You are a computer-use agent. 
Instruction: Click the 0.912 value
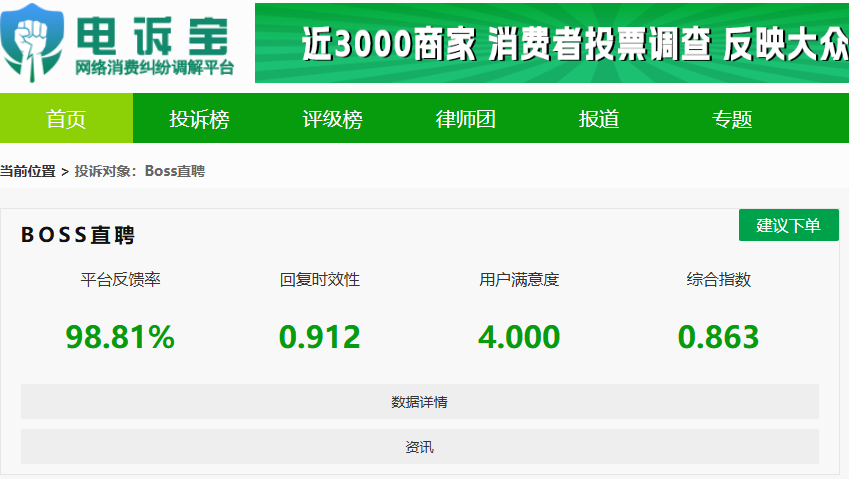(319, 337)
